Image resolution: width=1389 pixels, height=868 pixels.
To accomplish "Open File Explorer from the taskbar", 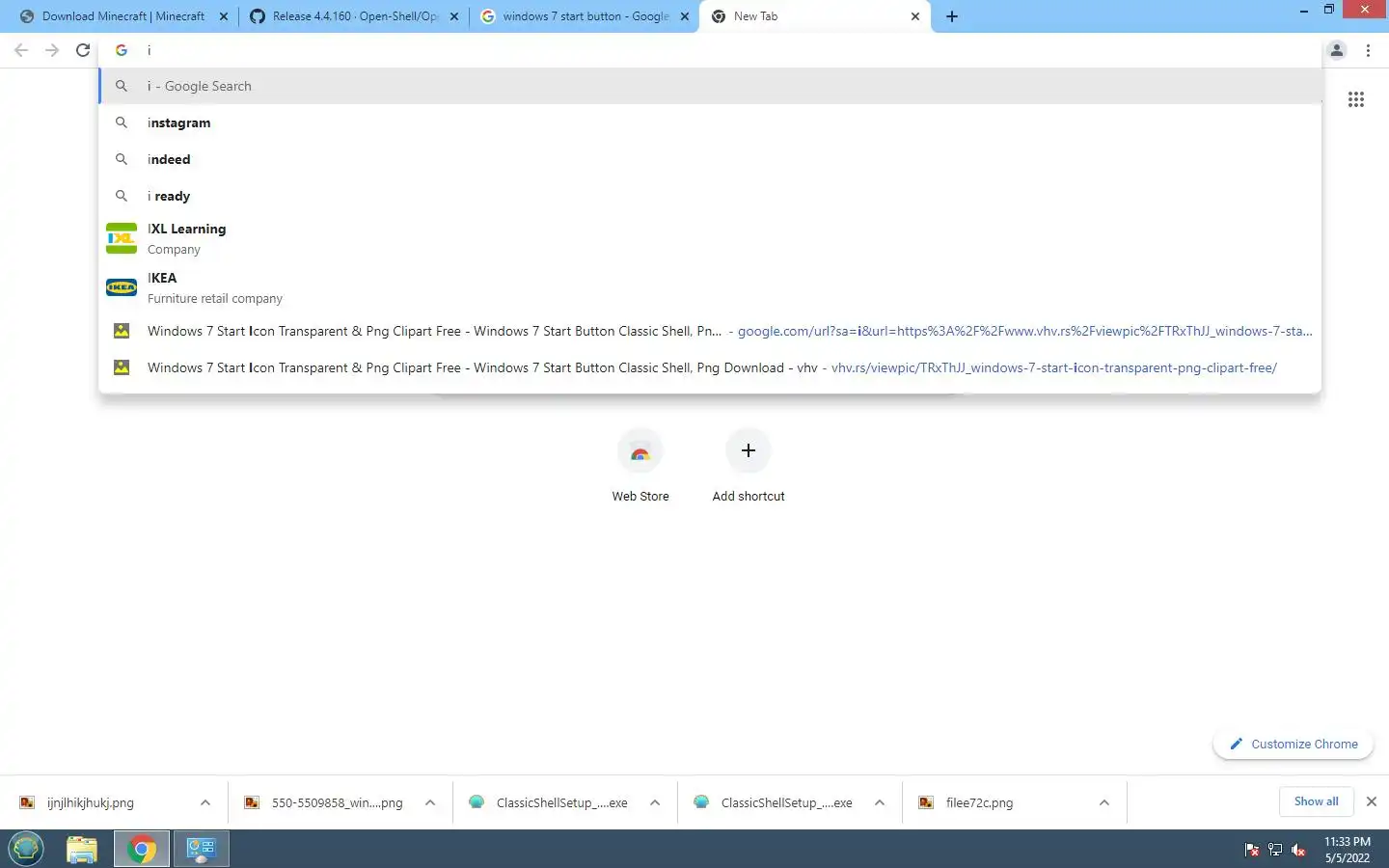I will [82, 849].
